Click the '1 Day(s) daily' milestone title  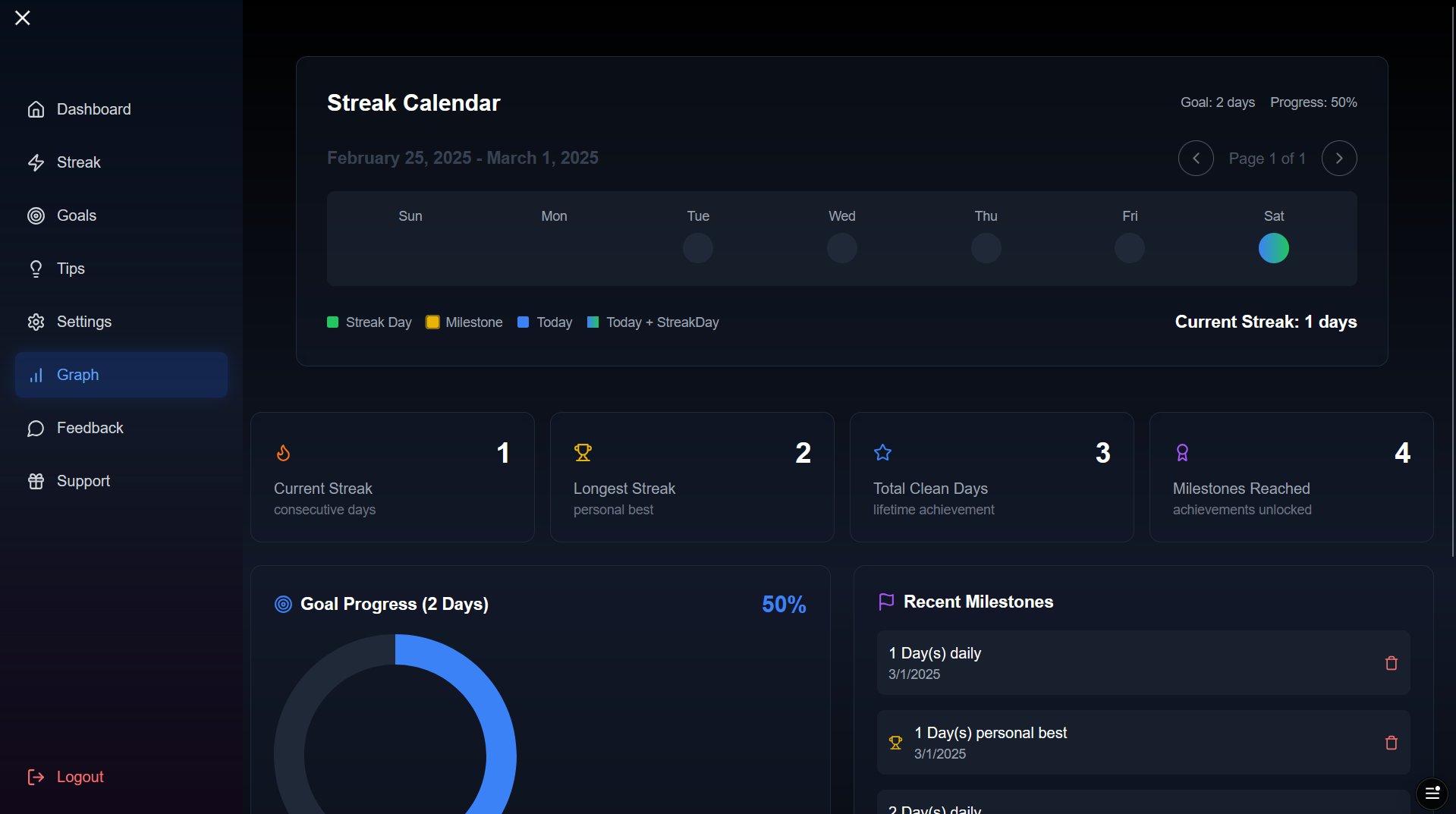click(x=935, y=653)
